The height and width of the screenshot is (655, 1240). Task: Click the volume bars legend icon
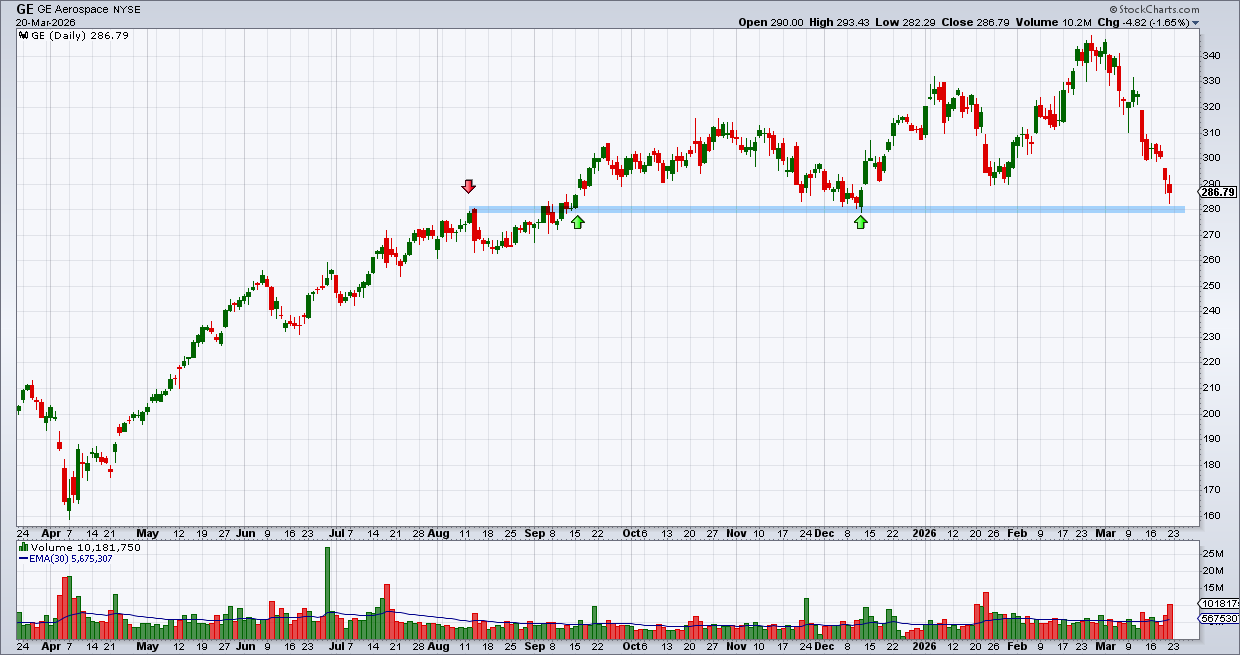(x=23, y=548)
